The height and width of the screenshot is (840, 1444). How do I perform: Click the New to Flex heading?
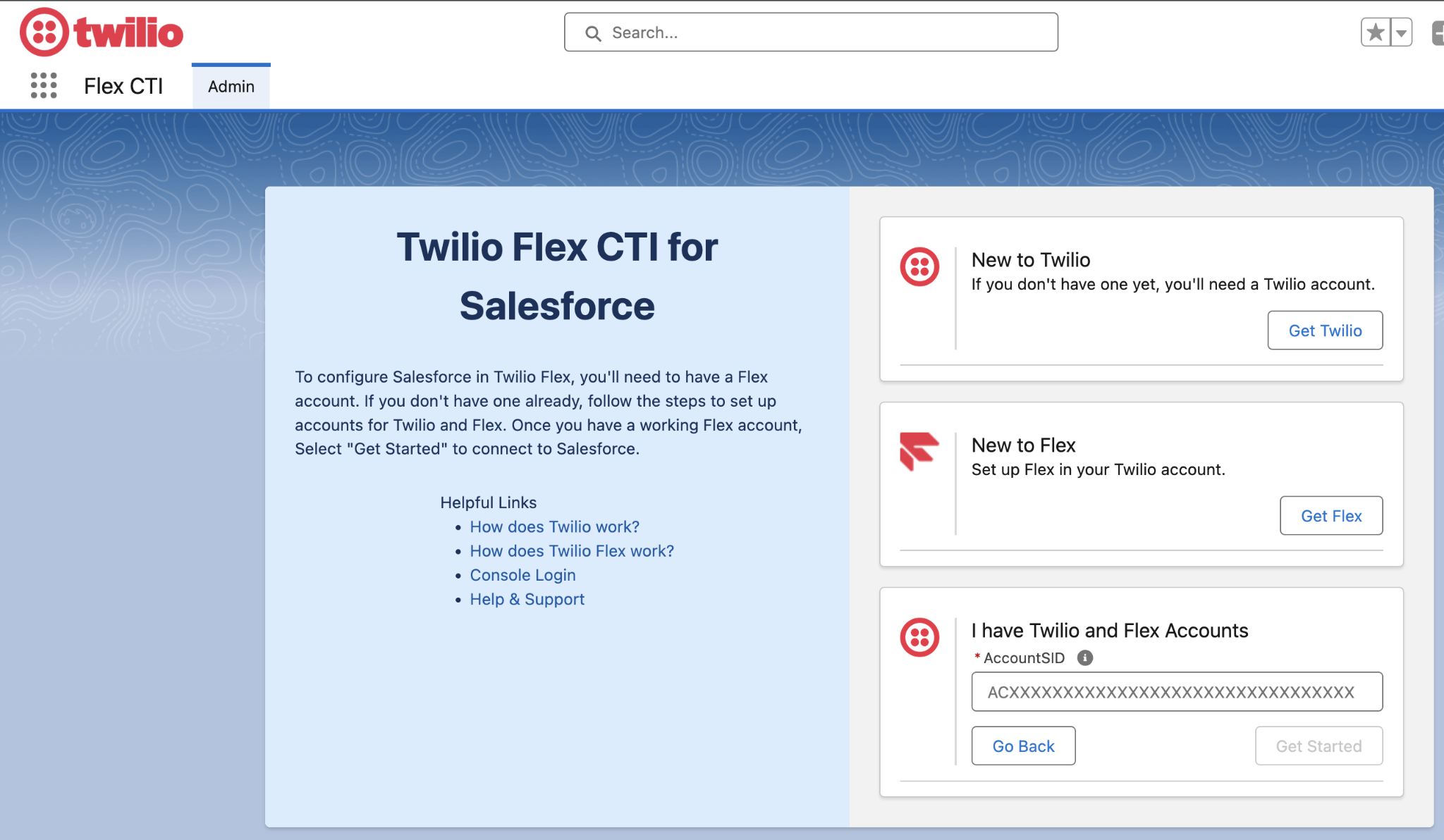(1024, 445)
